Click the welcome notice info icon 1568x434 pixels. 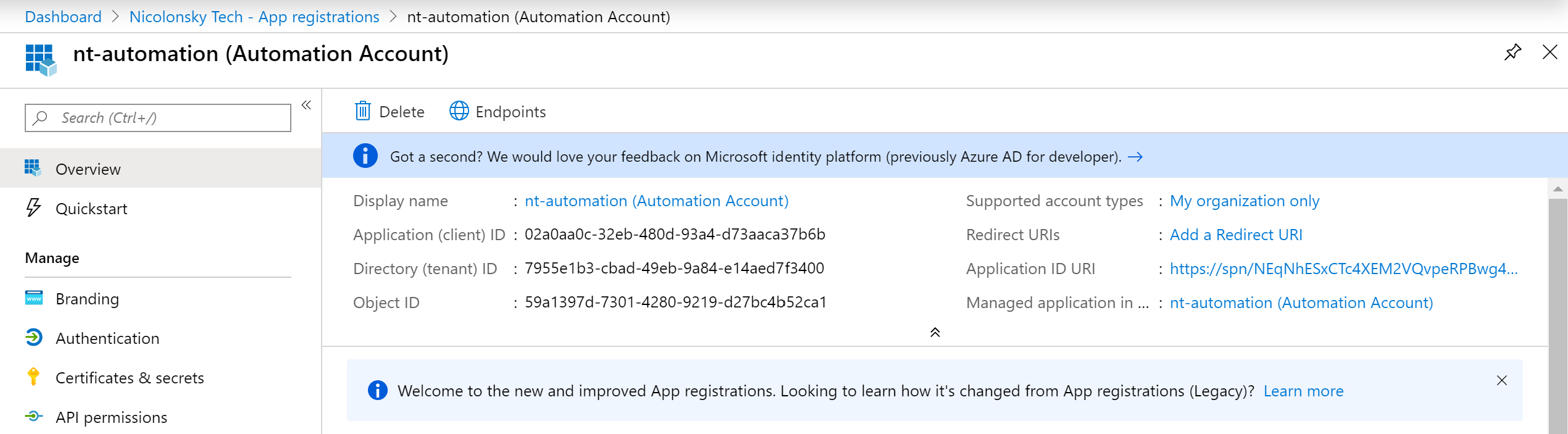378,390
